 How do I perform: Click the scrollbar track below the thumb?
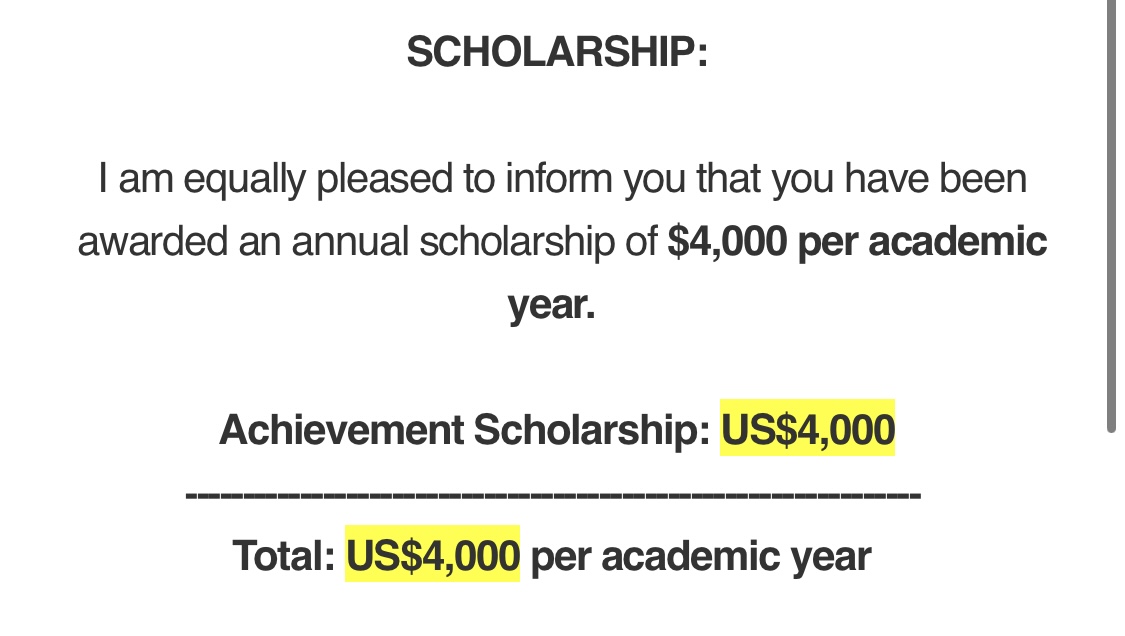1111,535
